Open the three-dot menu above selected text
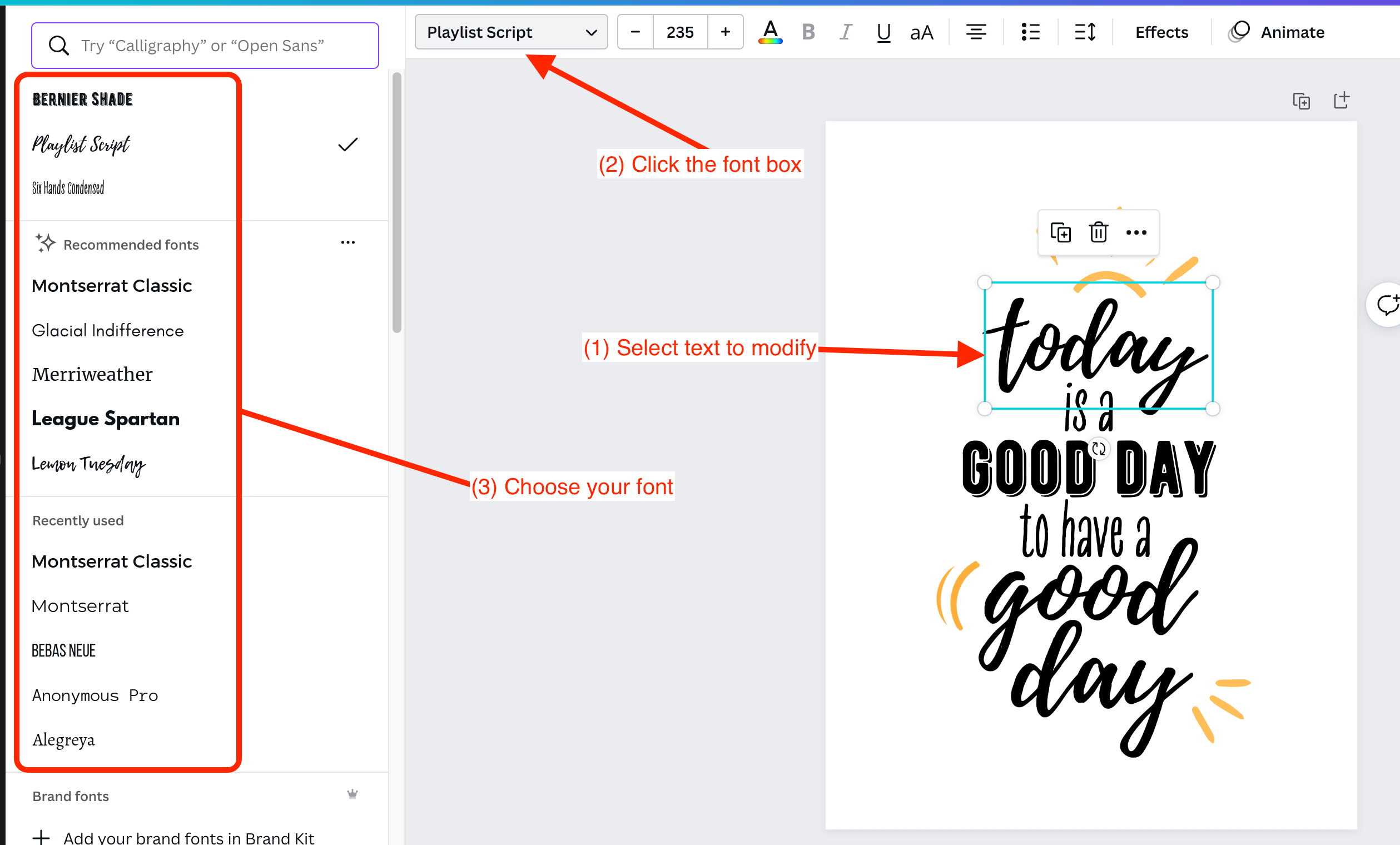 click(x=1136, y=232)
